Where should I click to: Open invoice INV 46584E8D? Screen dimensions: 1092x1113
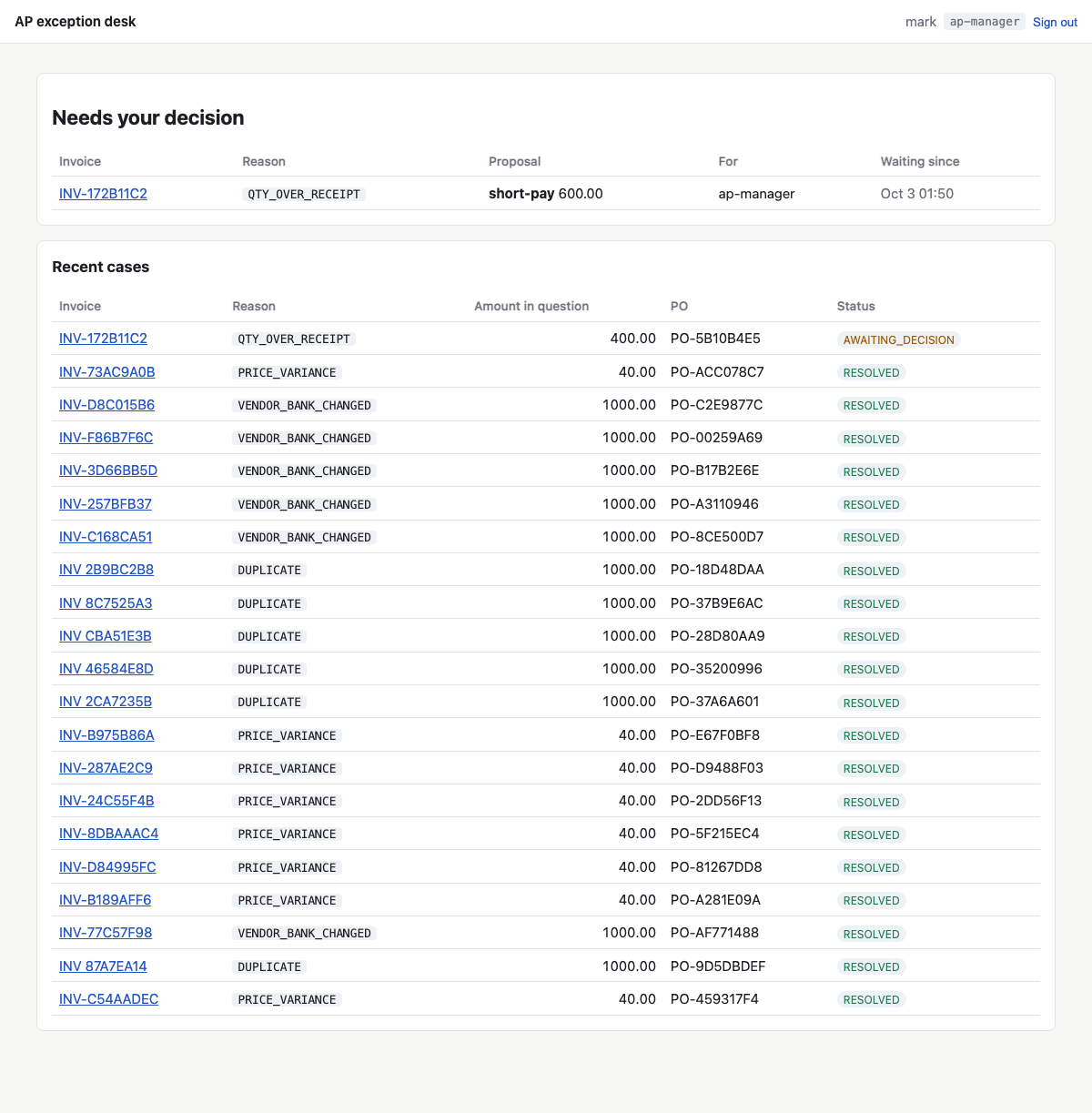click(x=106, y=669)
